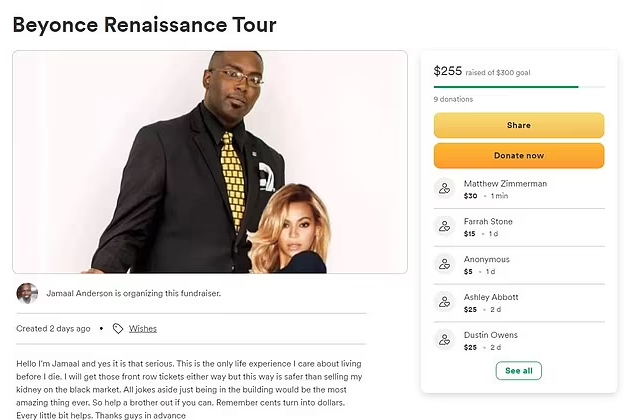Click the Matthew Zimmerman donor name
The width and height of the screenshot is (631, 420).
click(505, 184)
